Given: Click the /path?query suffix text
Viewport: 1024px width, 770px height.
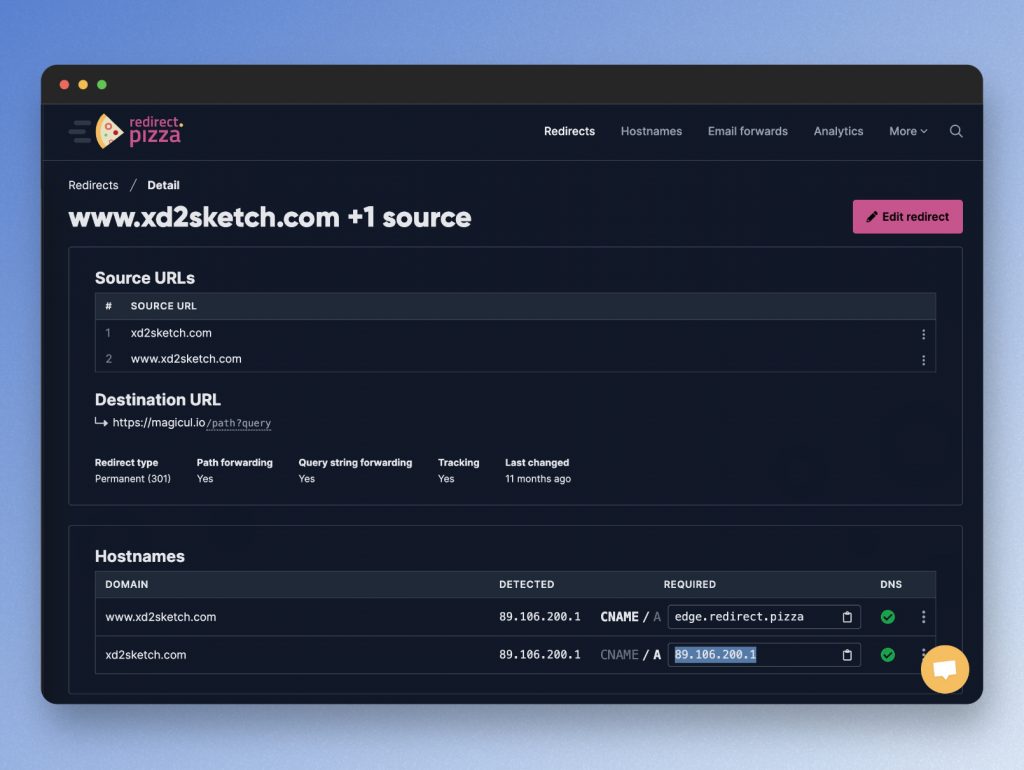Looking at the screenshot, I should 238,423.
